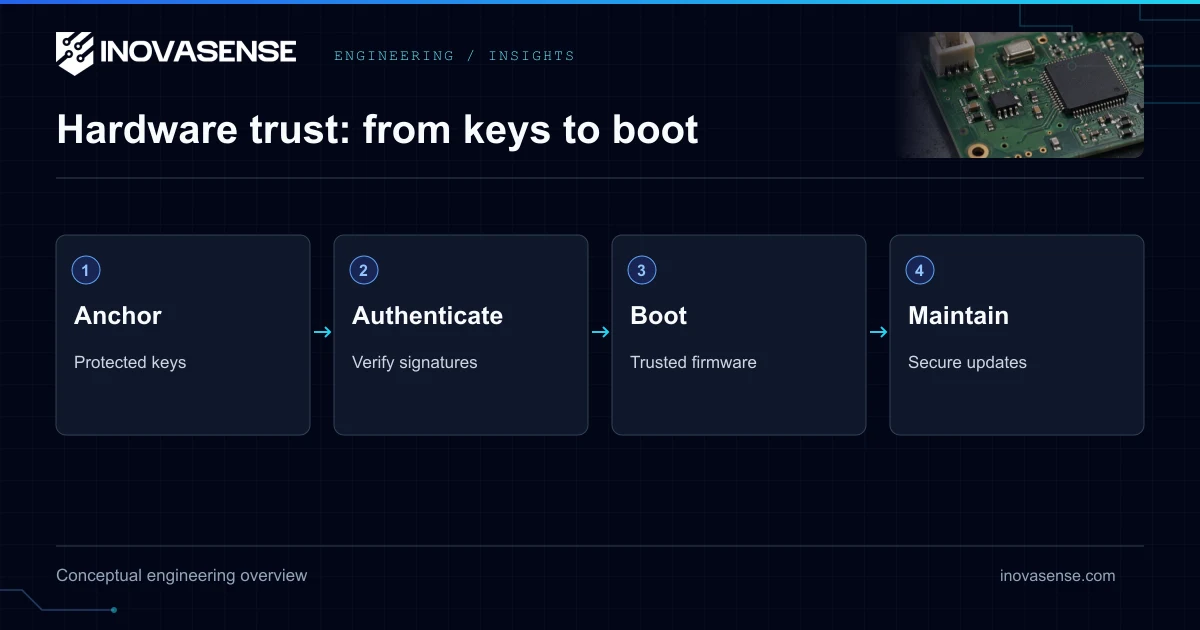Click the 'Maintain' card heading
Screen dimensions: 1200x630
point(958,316)
